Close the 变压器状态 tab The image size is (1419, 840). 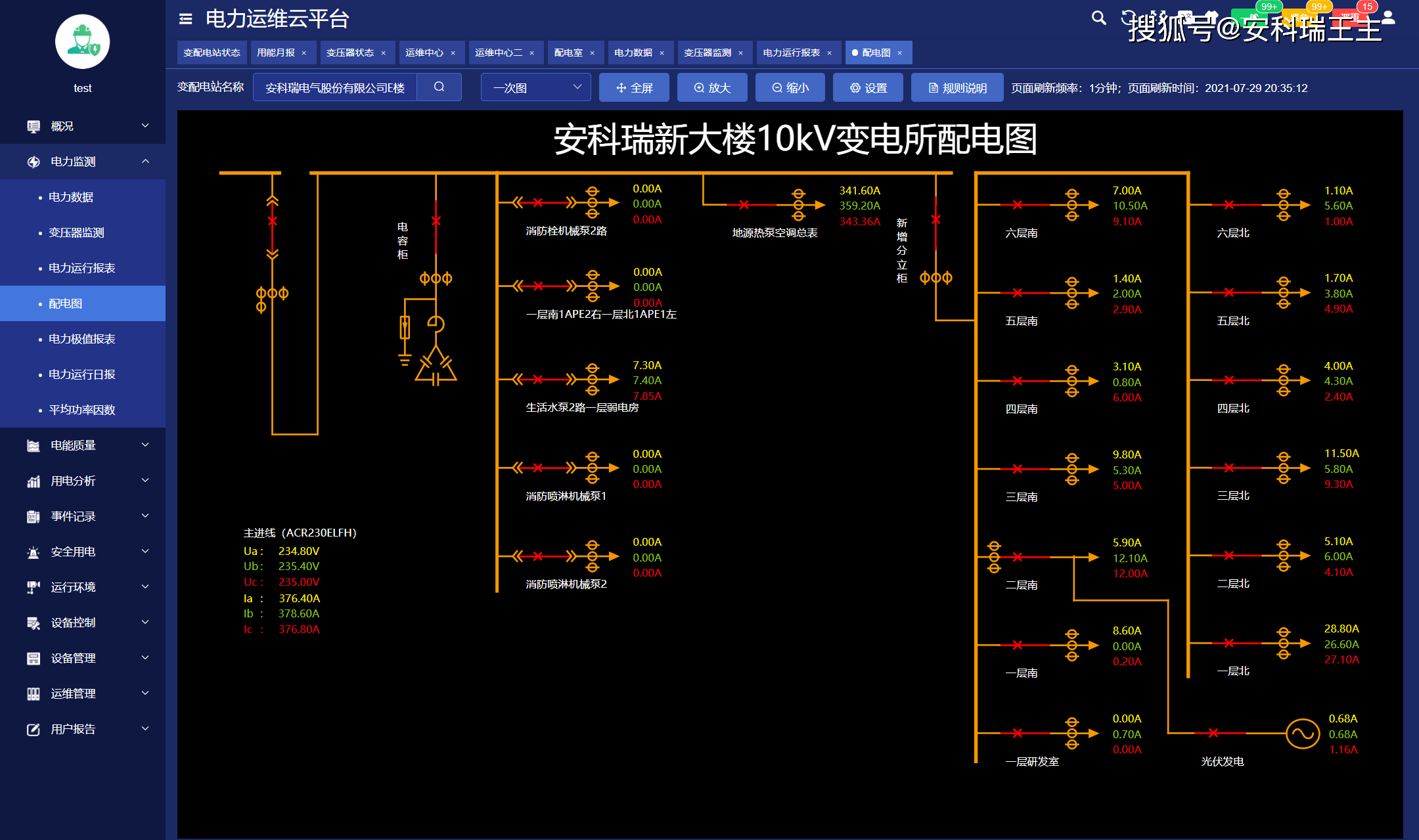pos(383,53)
